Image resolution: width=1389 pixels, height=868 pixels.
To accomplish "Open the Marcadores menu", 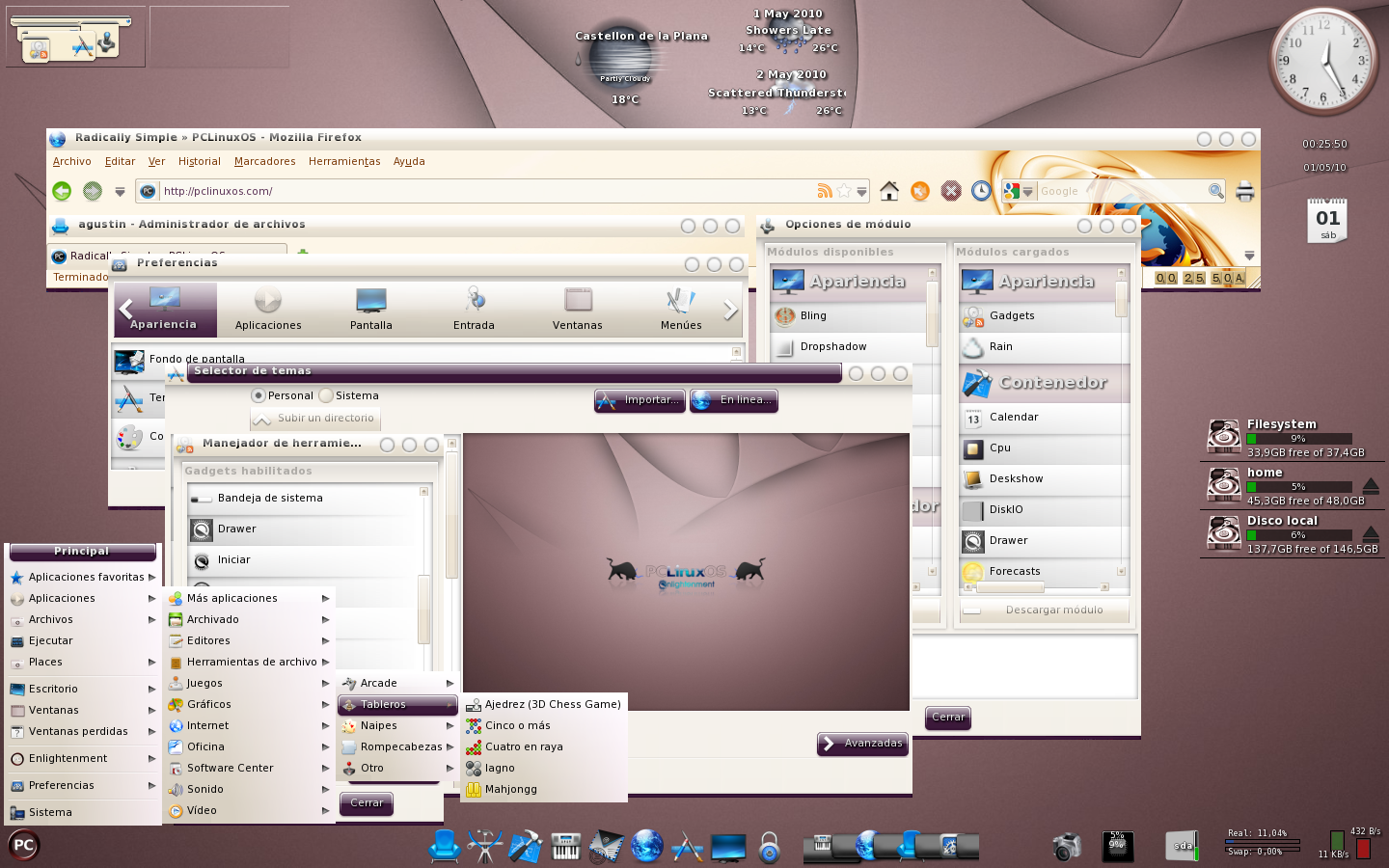I will coord(264,161).
